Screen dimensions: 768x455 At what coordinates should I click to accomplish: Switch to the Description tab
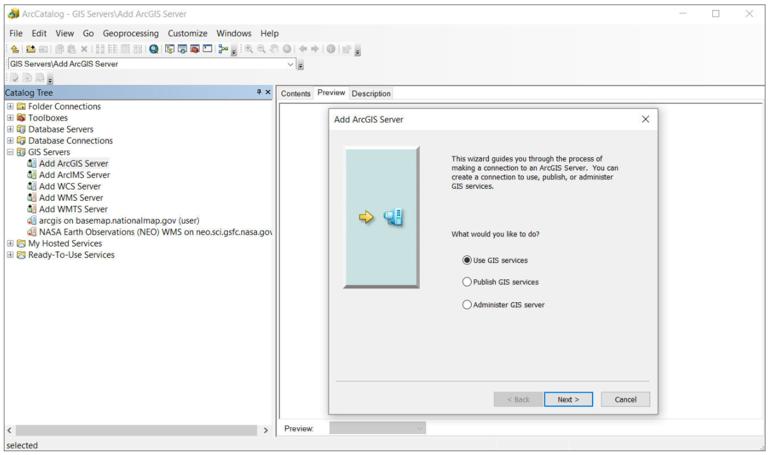click(371, 94)
